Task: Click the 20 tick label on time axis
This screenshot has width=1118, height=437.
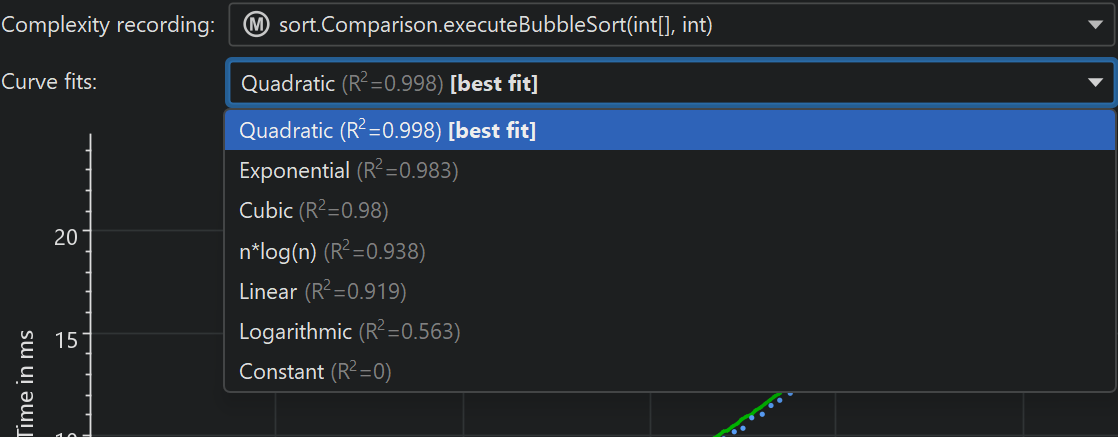Action: [x=67, y=236]
